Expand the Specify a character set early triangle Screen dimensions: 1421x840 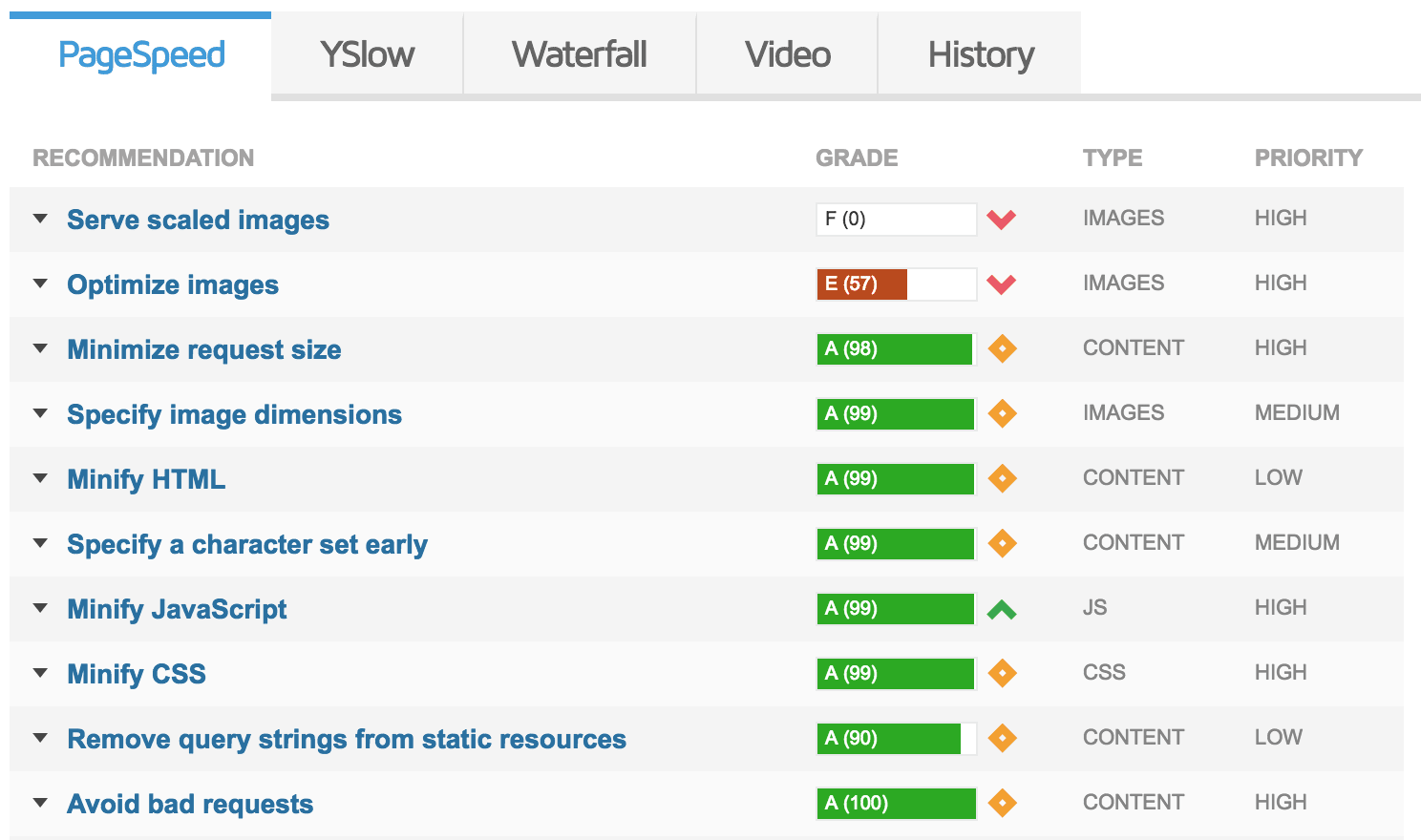(x=40, y=543)
